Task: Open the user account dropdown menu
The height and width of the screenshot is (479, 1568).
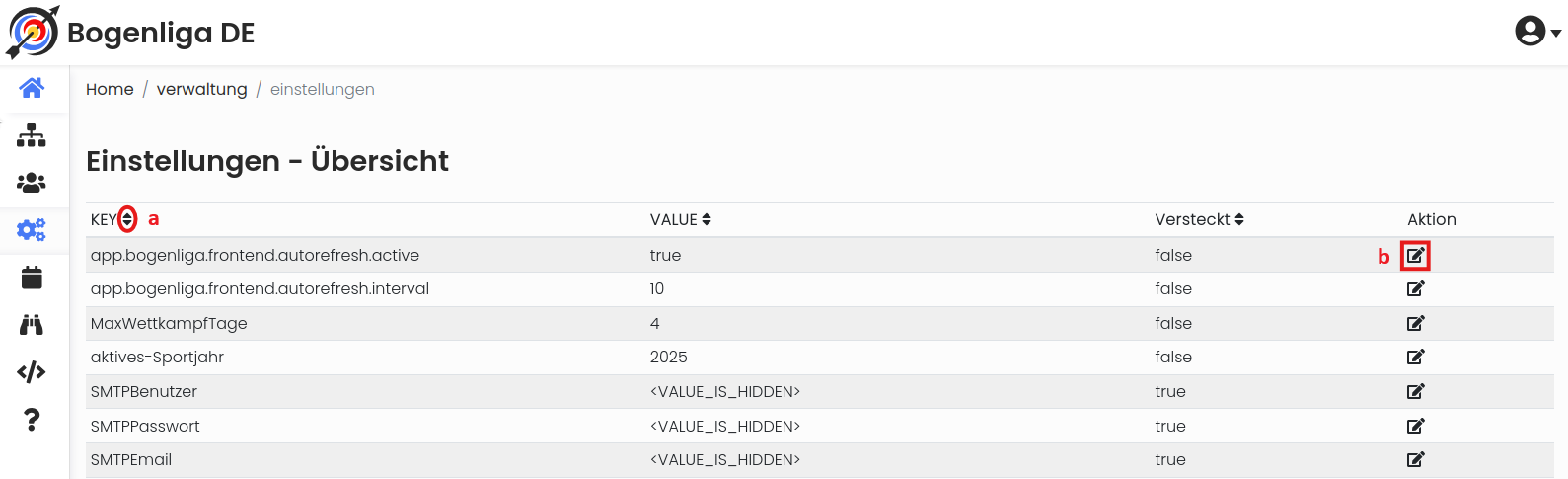Action: click(x=1537, y=32)
